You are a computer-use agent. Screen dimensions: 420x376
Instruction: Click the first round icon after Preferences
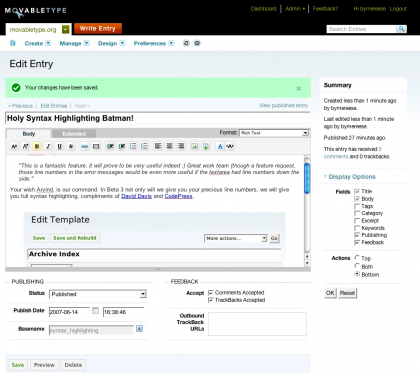point(186,43)
